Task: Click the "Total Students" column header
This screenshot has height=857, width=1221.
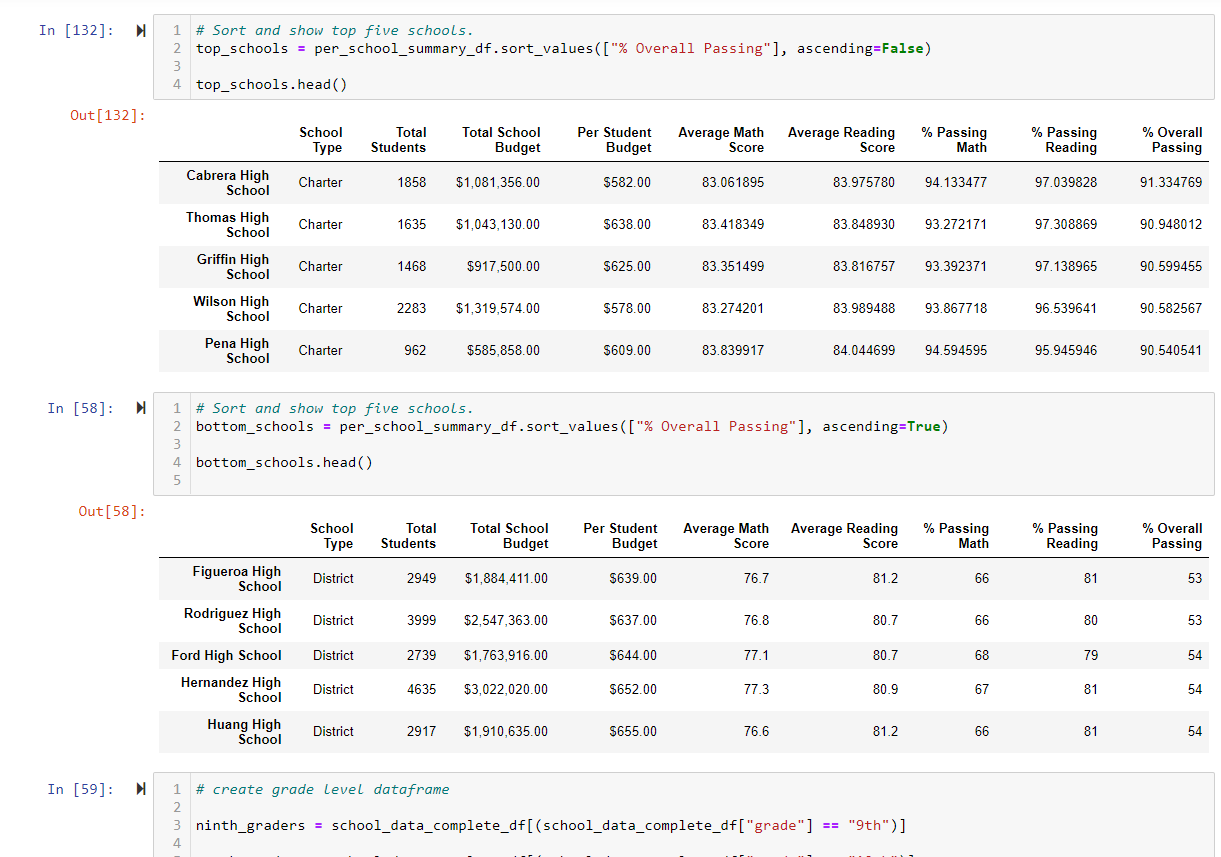Action: (x=398, y=139)
